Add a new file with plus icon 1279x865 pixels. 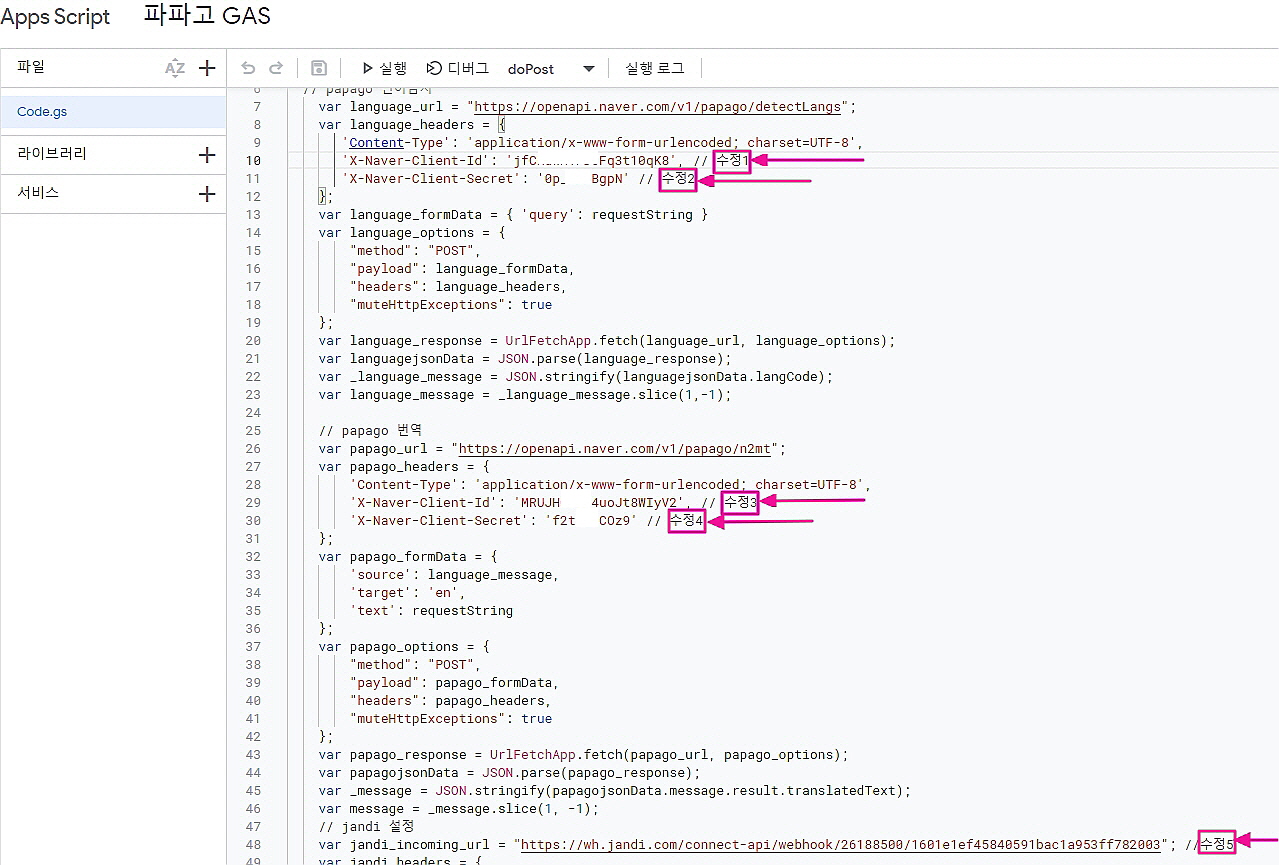coord(207,68)
